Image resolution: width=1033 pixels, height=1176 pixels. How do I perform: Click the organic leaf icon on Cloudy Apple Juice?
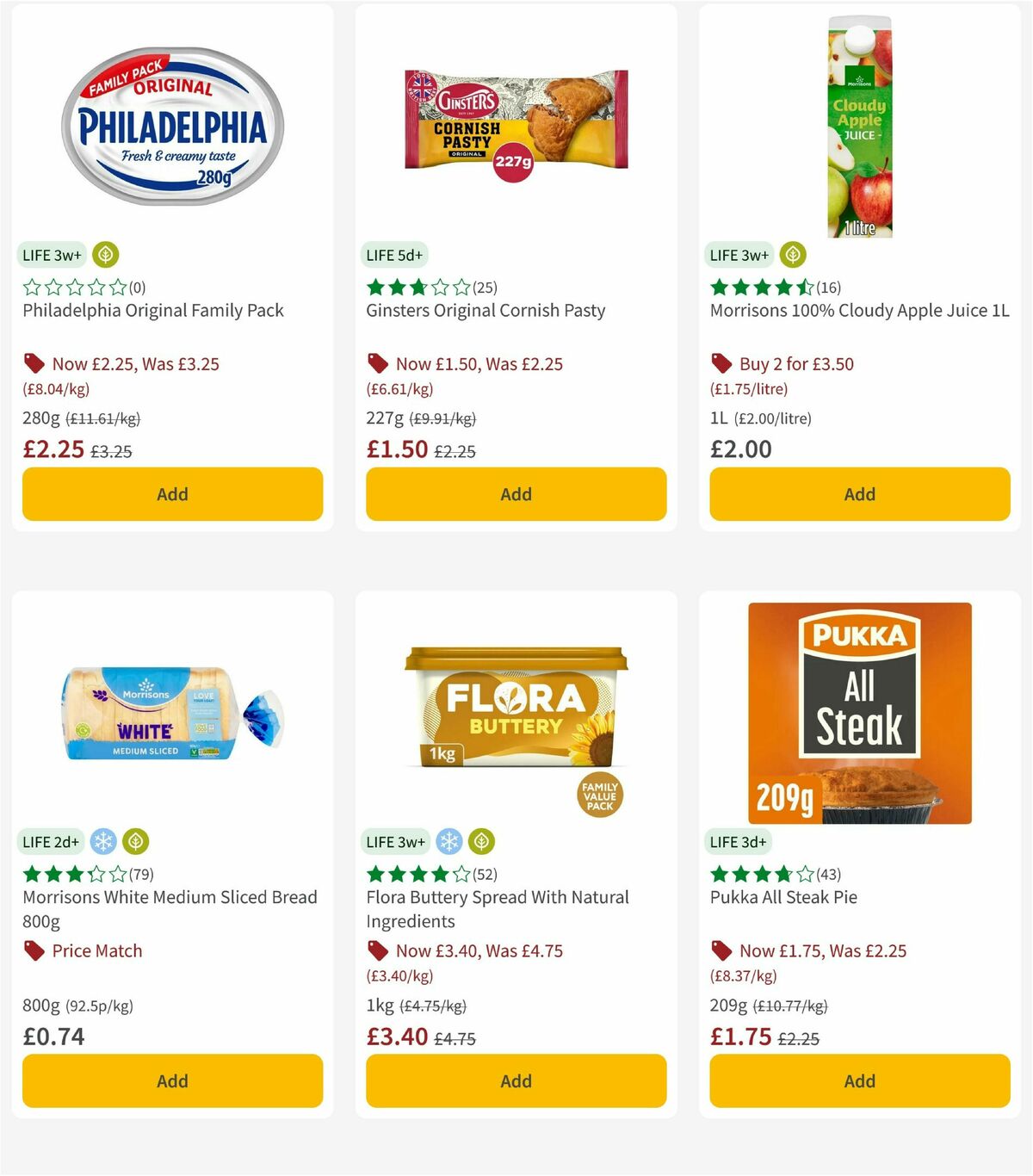click(792, 255)
